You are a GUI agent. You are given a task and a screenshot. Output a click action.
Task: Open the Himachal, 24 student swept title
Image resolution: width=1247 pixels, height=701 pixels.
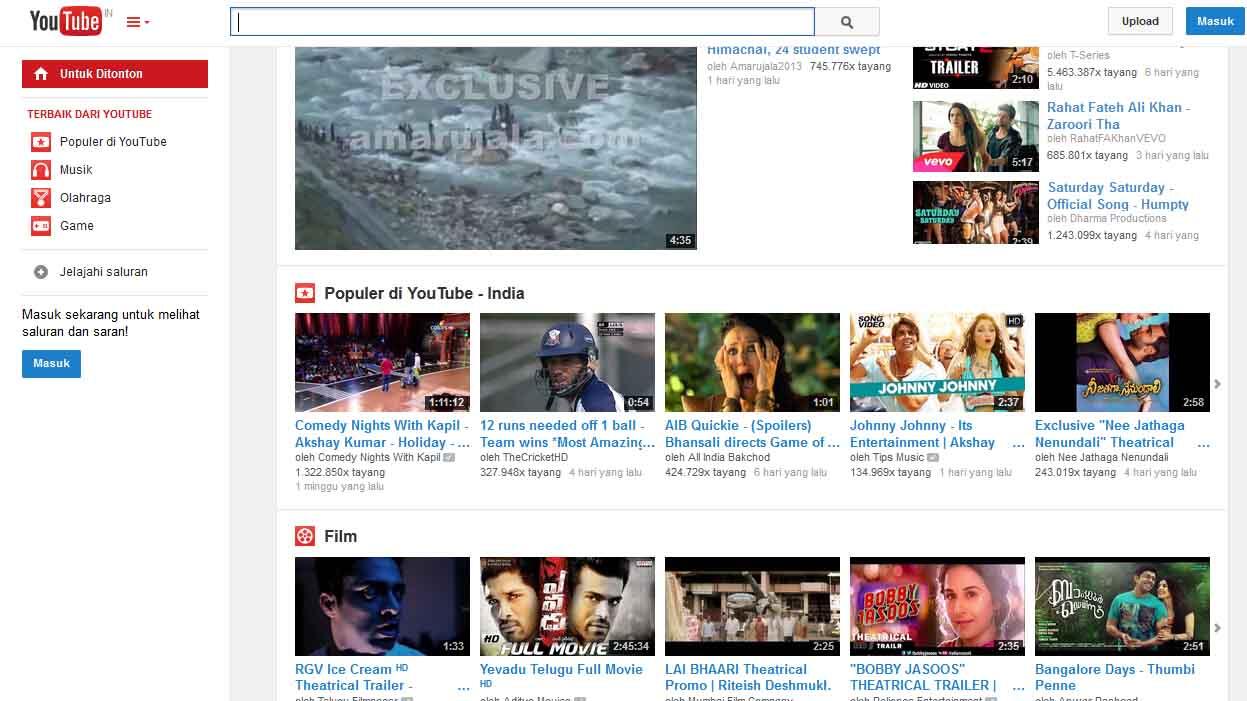tap(794, 50)
